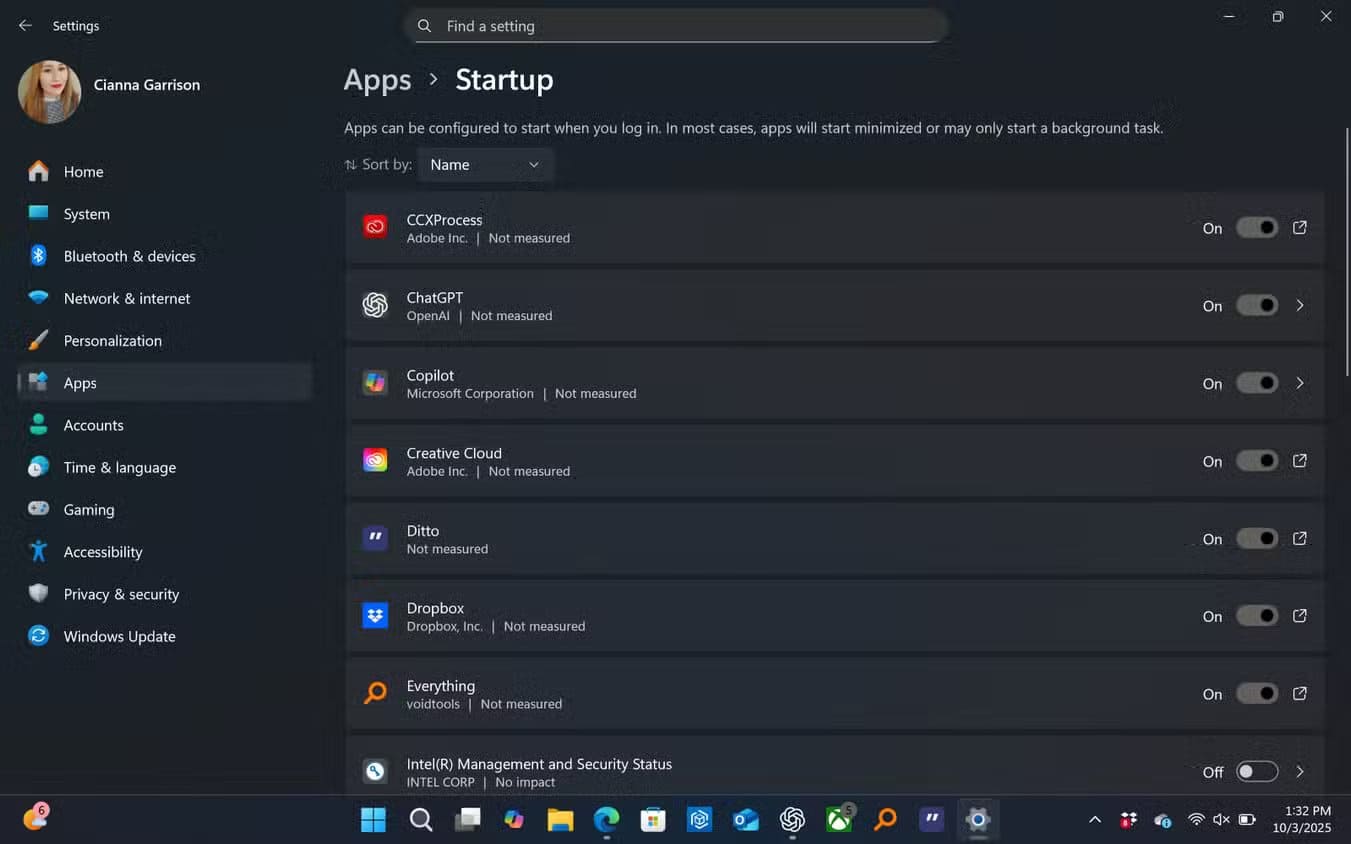Open Creative Cloud file location external-link icon
The width and height of the screenshot is (1351, 844).
coord(1300,461)
